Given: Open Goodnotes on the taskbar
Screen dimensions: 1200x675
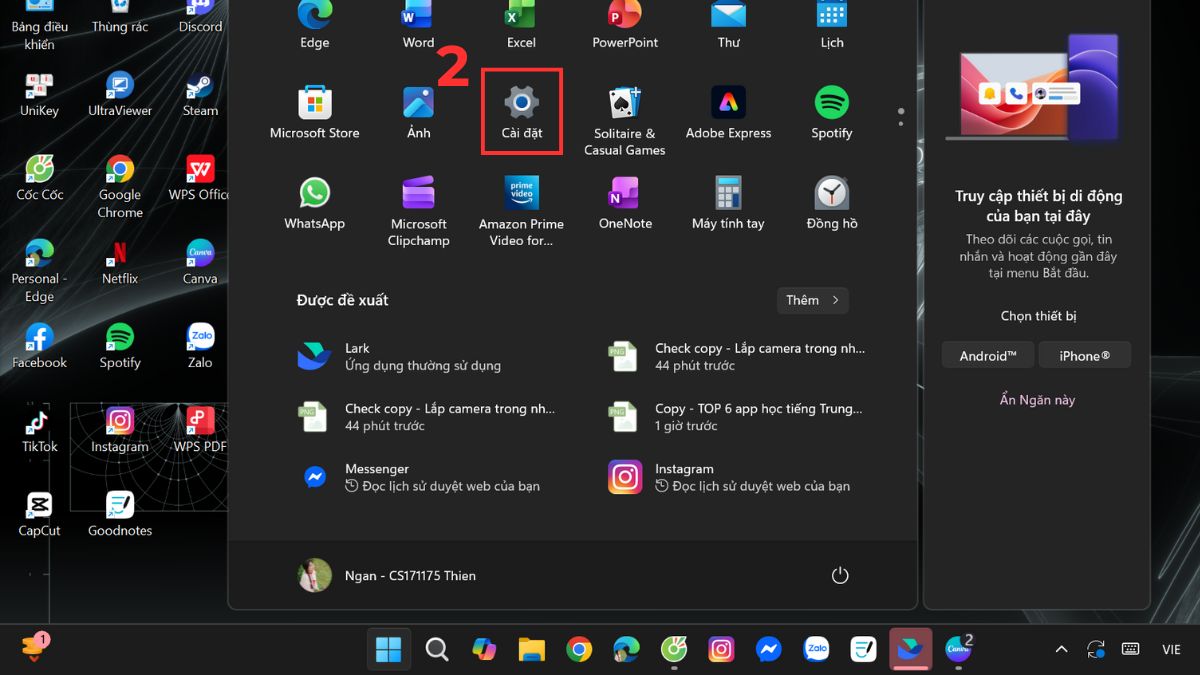Looking at the screenshot, I should click(x=863, y=649).
